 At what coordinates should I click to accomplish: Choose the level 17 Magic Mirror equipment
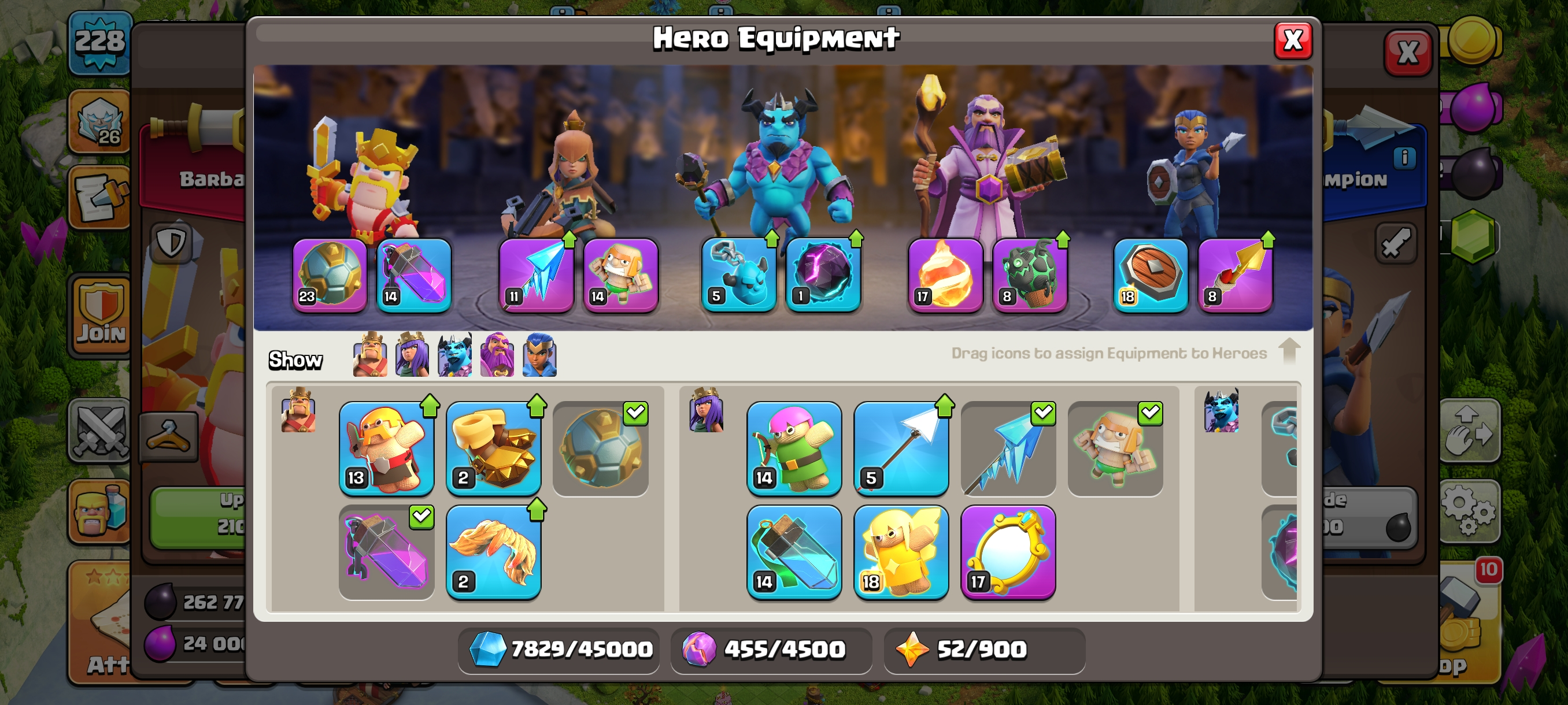tap(1008, 552)
